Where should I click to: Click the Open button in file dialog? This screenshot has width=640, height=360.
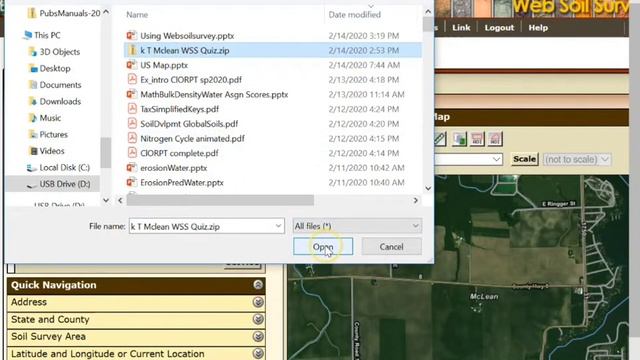[x=323, y=247]
